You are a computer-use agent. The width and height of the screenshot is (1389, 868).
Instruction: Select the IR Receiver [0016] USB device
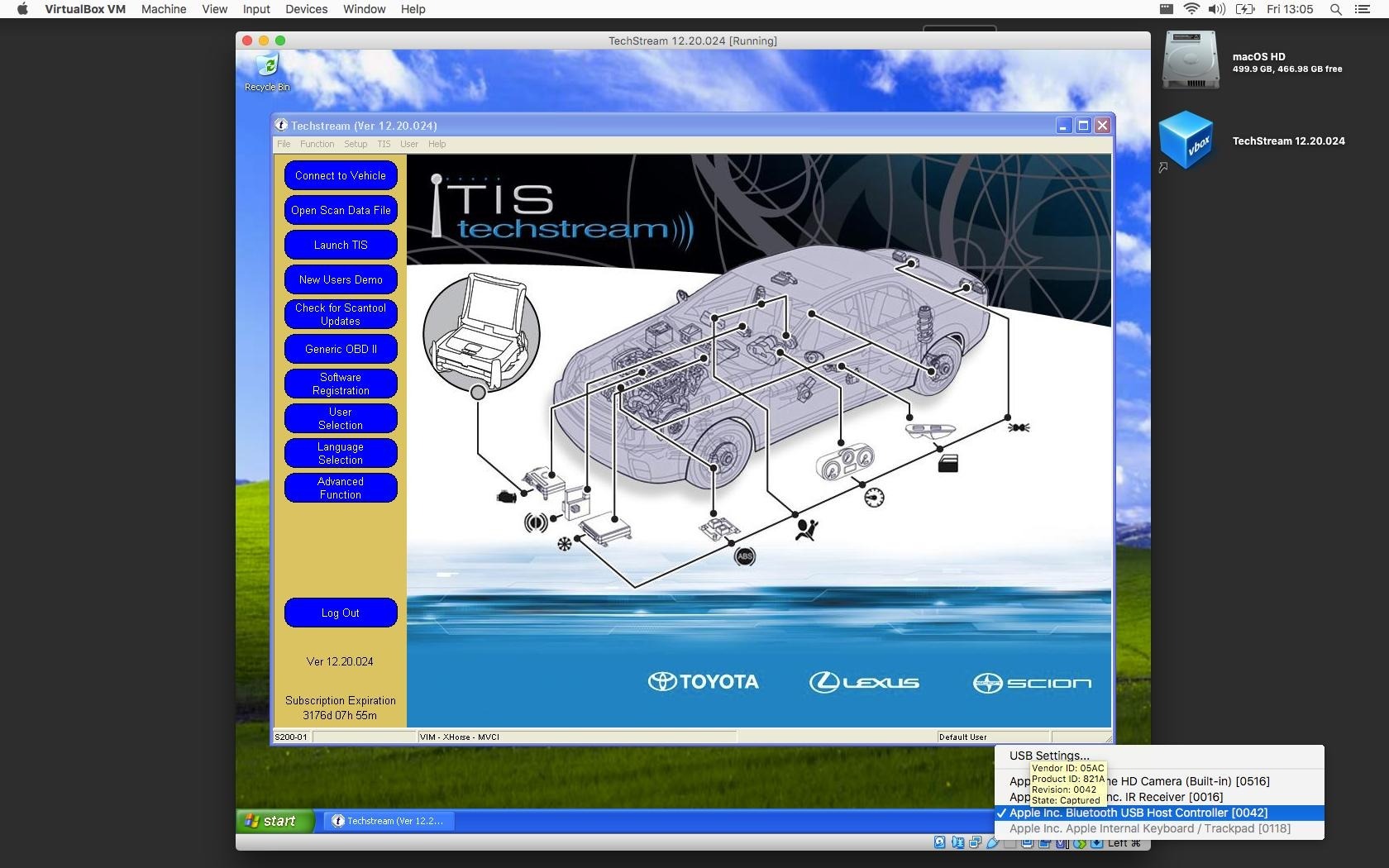point(1159,797)
